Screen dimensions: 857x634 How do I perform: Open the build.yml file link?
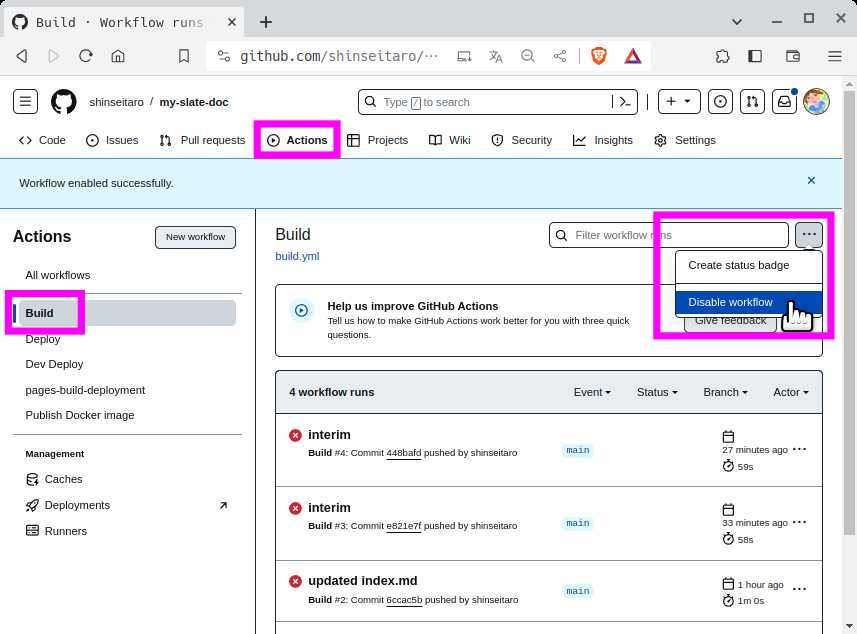297,256
